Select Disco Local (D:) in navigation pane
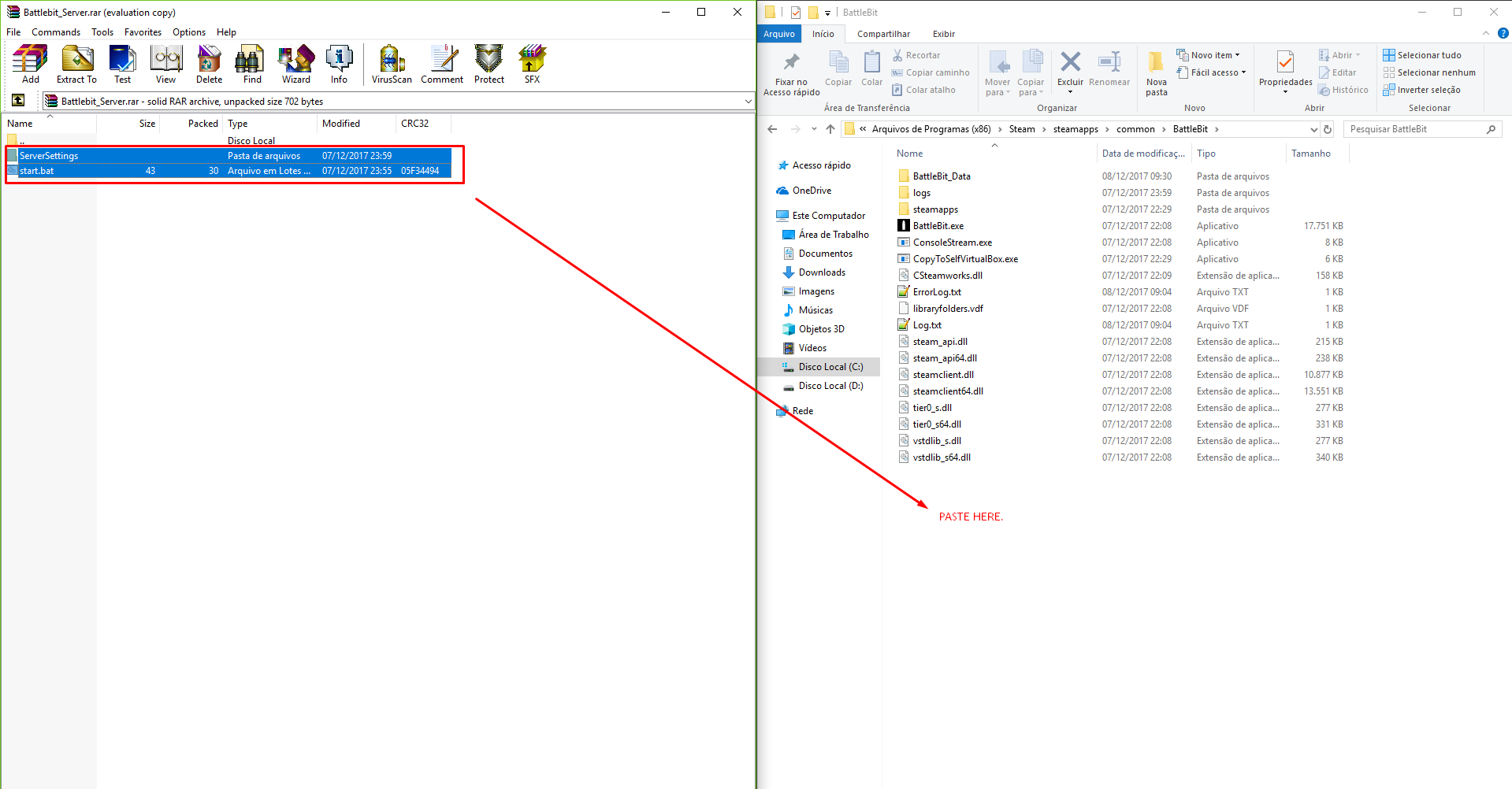Image resolution: width=1512 pixels, height=789 pixels. click(830, 386)
